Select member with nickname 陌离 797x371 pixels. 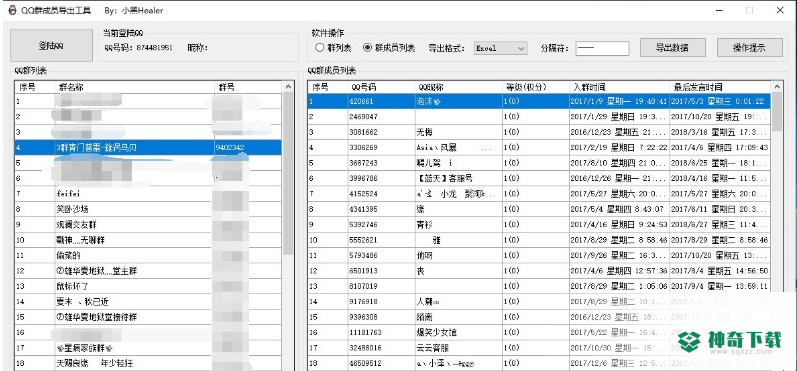[539, 317]
